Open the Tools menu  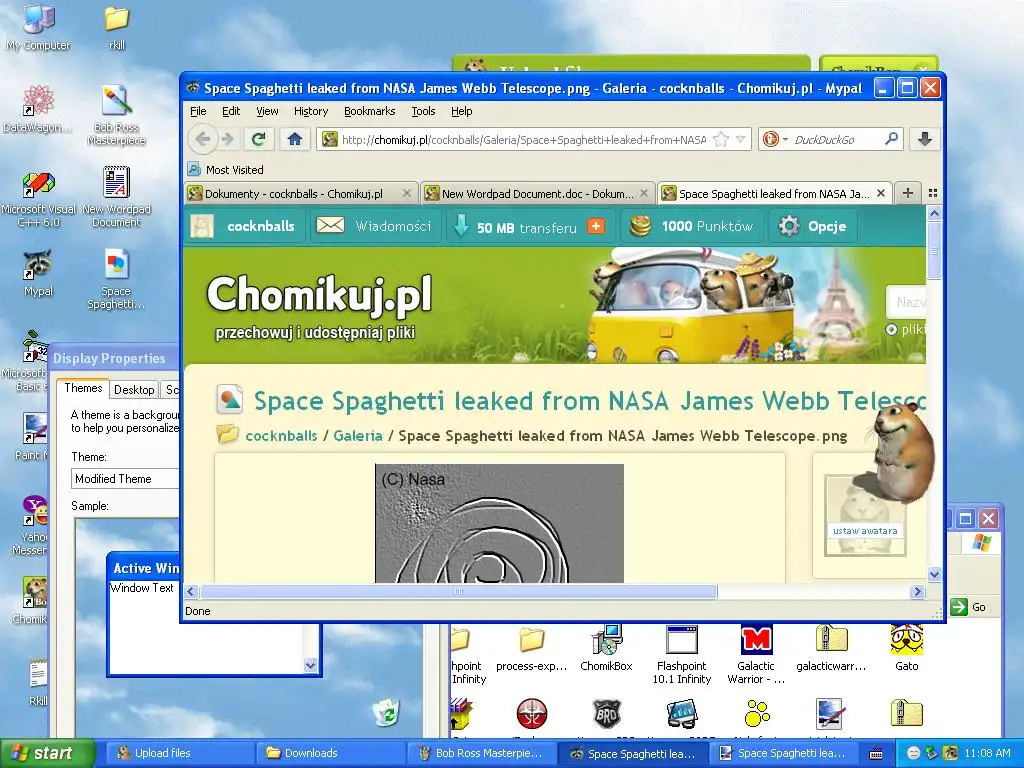(x=423, y=111)
